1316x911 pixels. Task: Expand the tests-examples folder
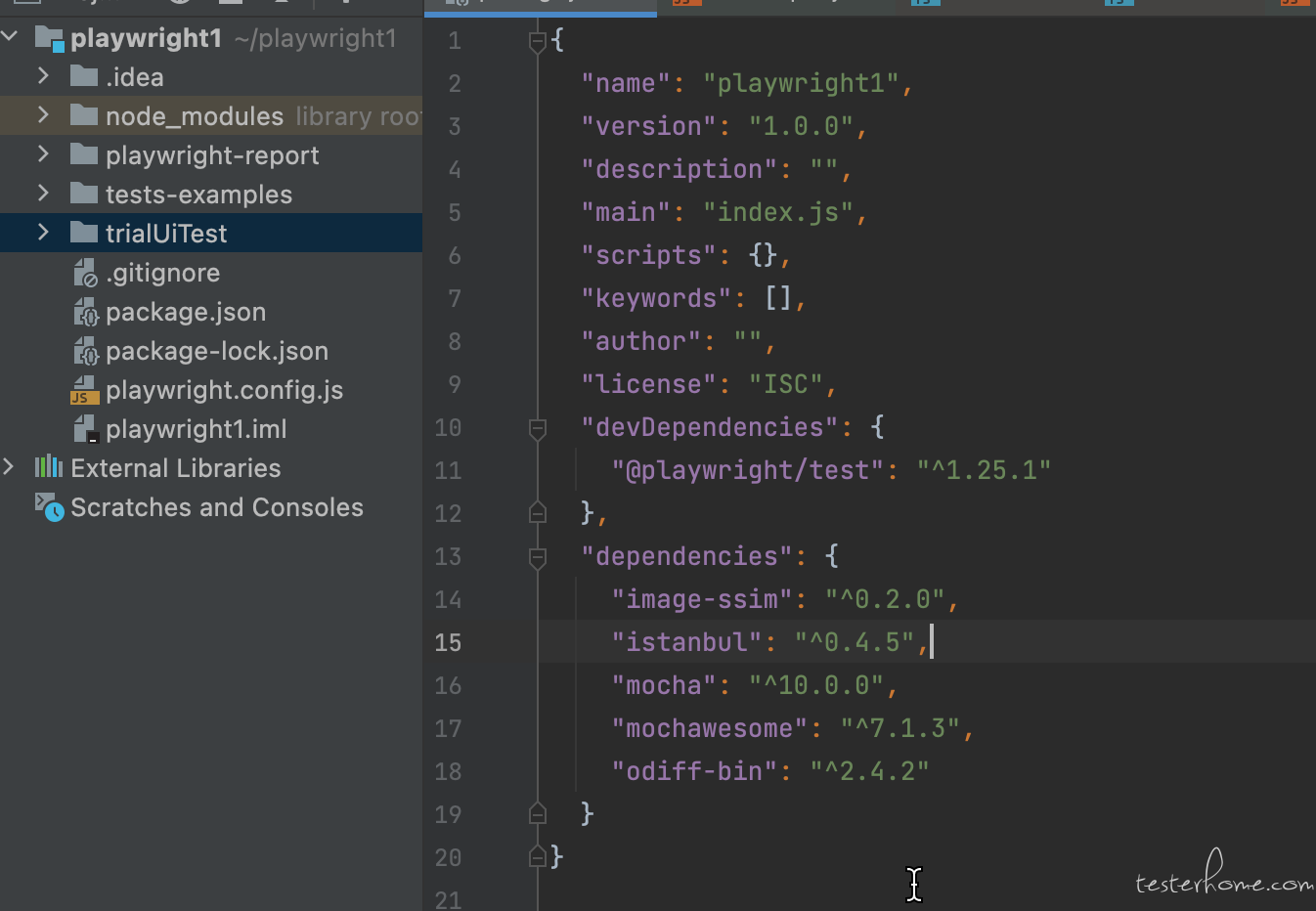[x=43, y=193]
